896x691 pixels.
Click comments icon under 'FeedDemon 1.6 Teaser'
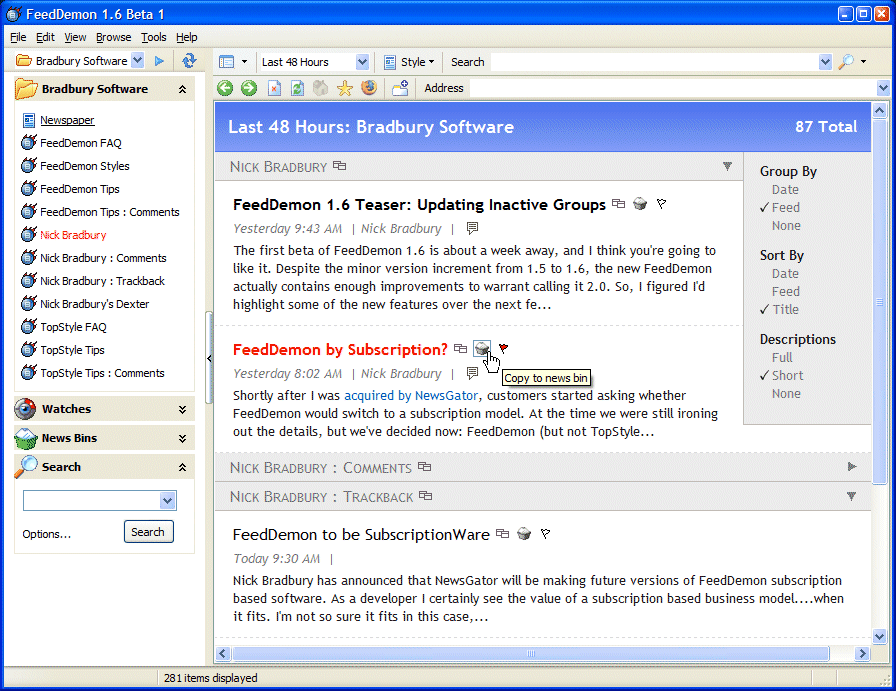pyautogui.click(x=472, y=229)
